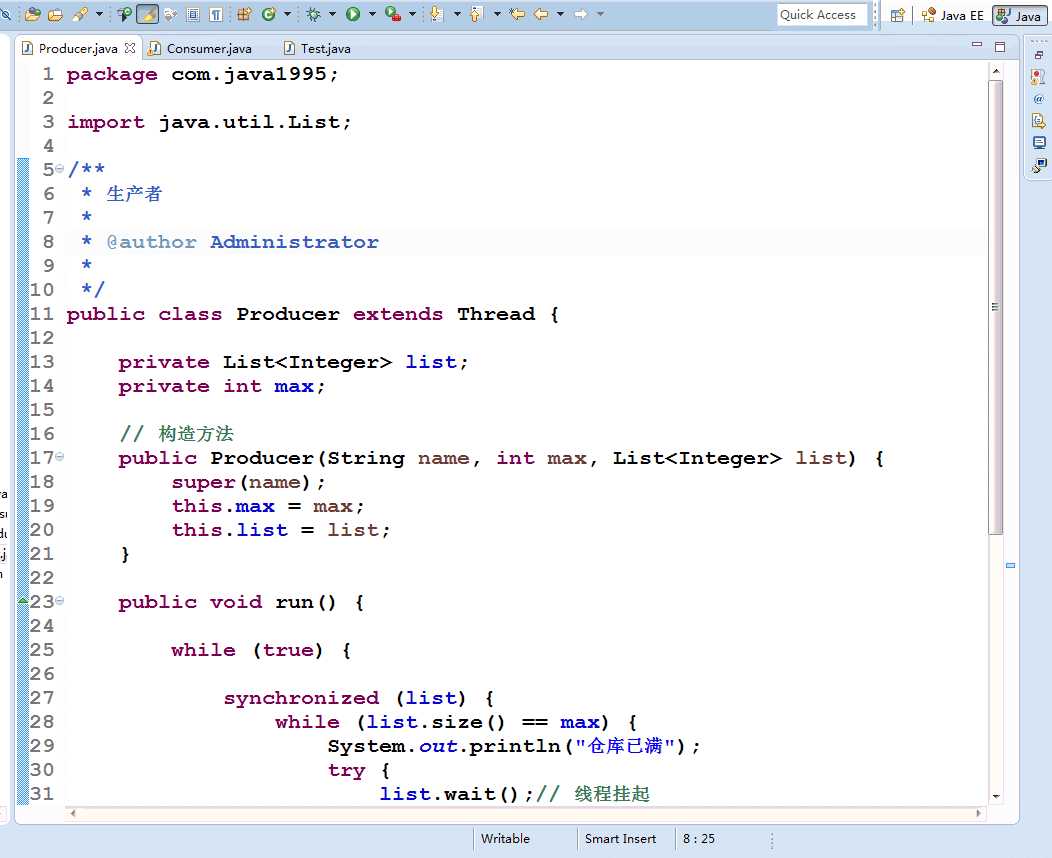Viewport: 1052px width, 858px height.
Task: Open the Previous Annotation dropdown arrow
Action: [x=497, y=13]
